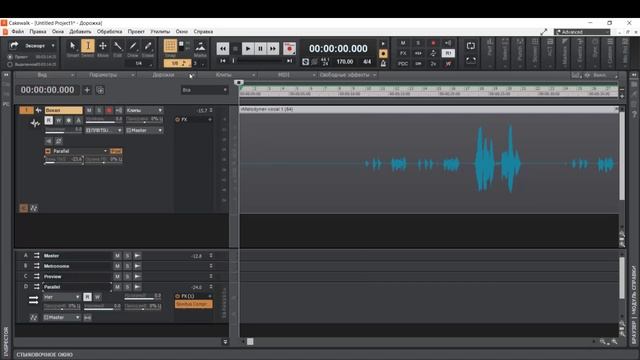
Task: Open the track filter dropdown showing Все
Action: (x=204, y=90)
